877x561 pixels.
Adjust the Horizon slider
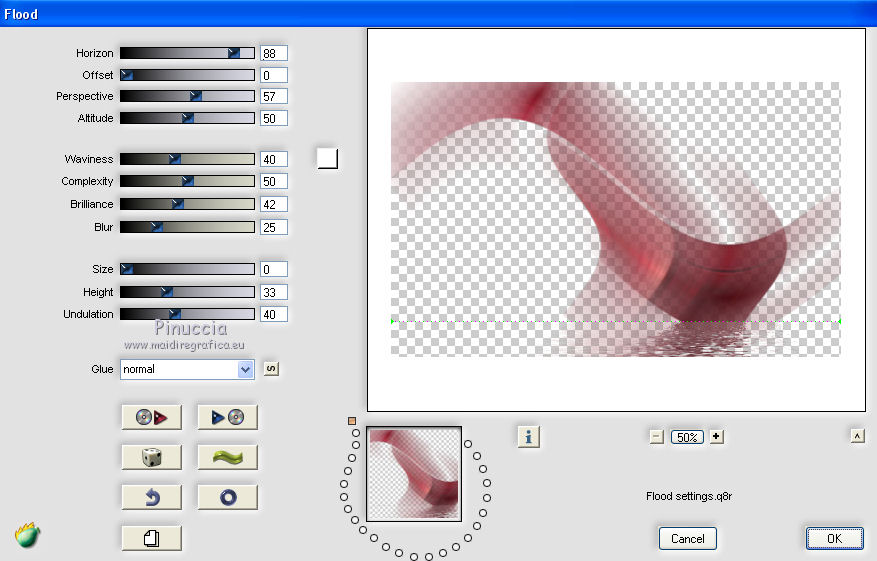click(187, 53)
